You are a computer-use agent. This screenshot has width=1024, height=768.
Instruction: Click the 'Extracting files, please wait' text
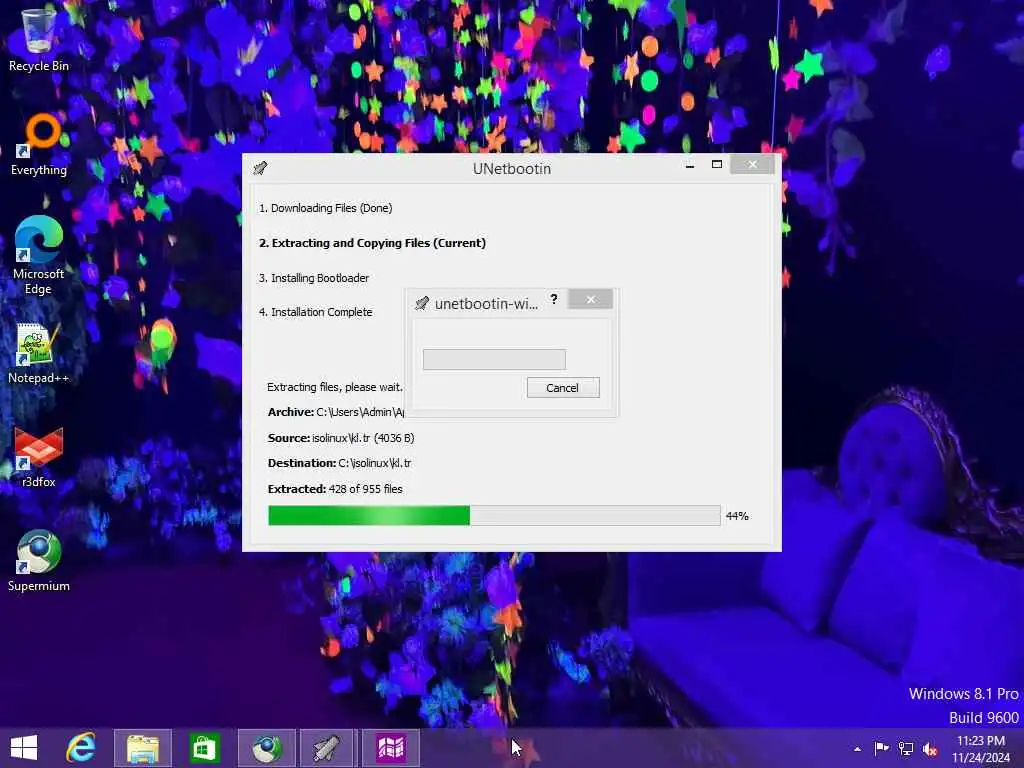coord(335,387)
